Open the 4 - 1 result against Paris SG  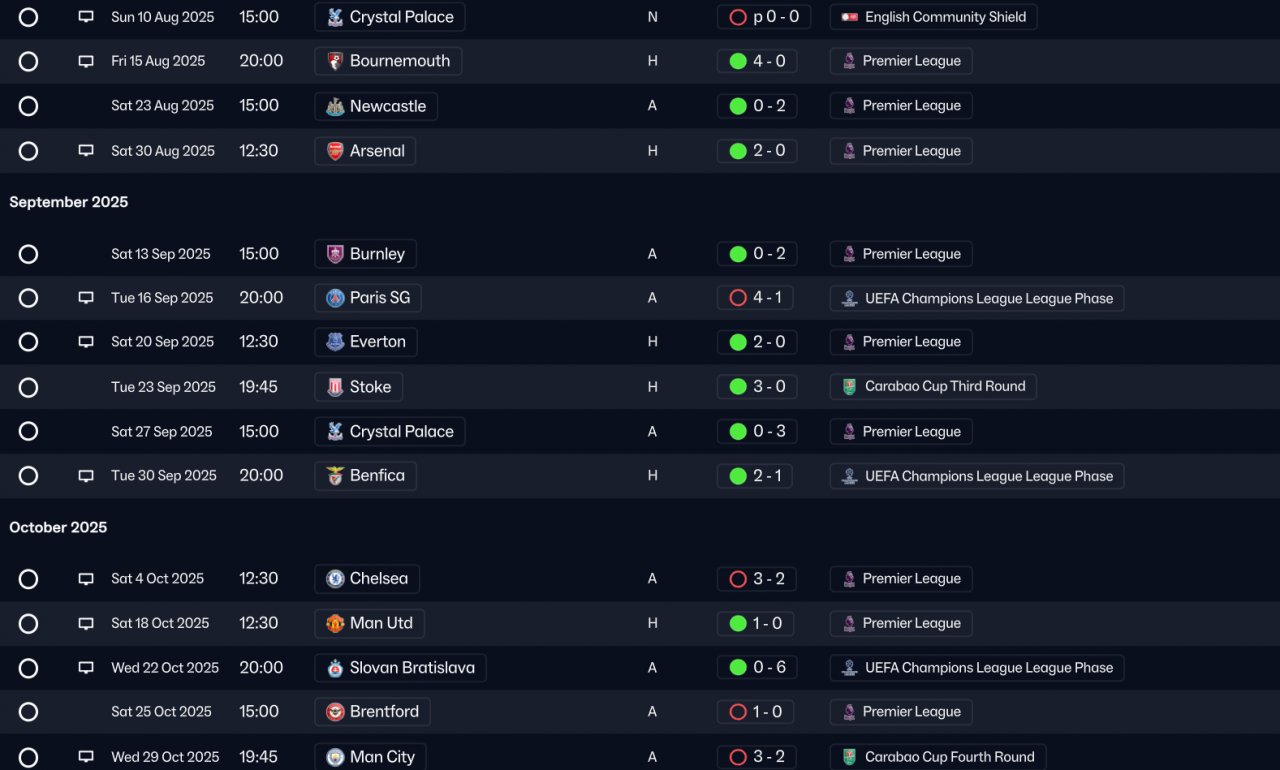point(756,298)
